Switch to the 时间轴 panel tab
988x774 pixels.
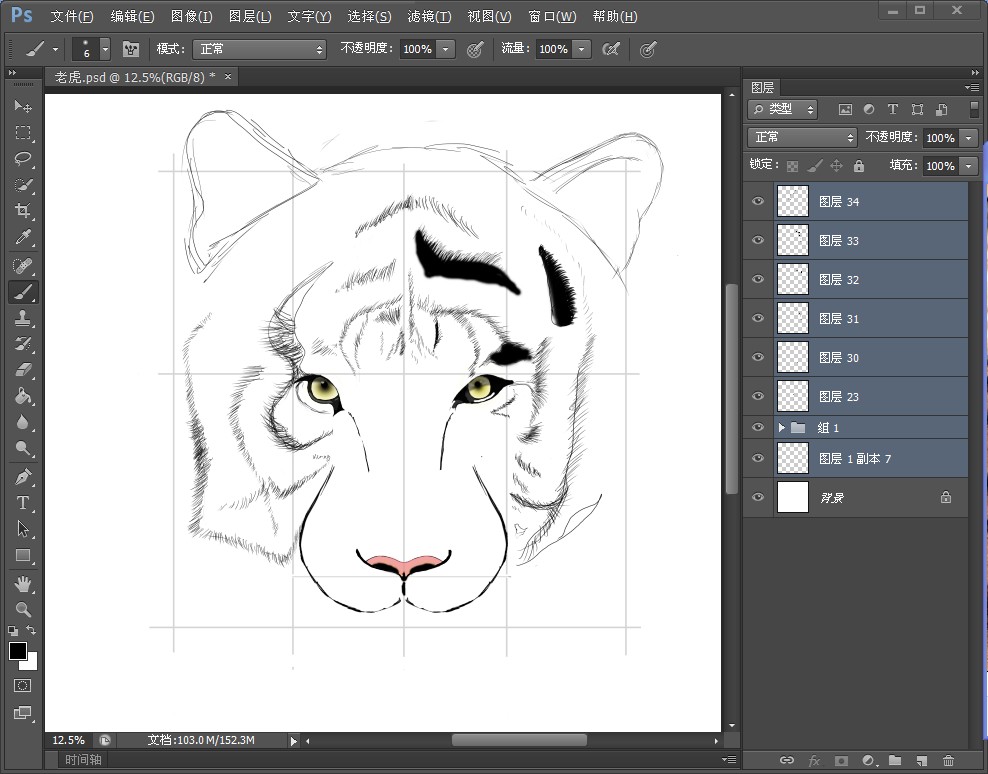click(x=84, y=760)
